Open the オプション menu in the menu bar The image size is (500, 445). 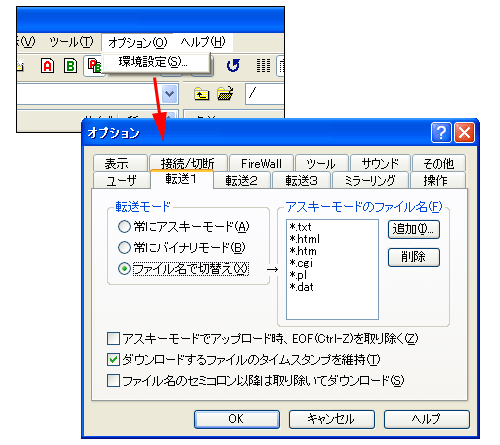[137, 42]
